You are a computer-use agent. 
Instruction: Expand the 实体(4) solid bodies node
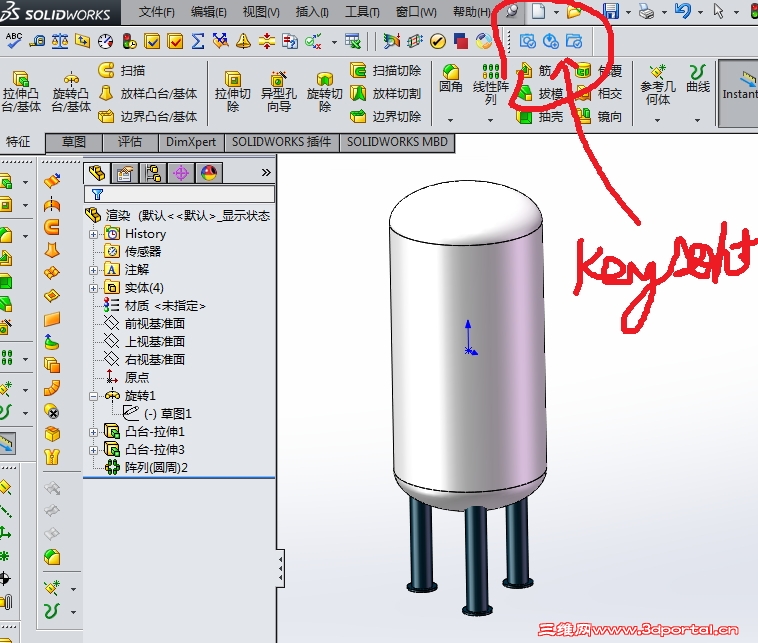click(94, 289)
